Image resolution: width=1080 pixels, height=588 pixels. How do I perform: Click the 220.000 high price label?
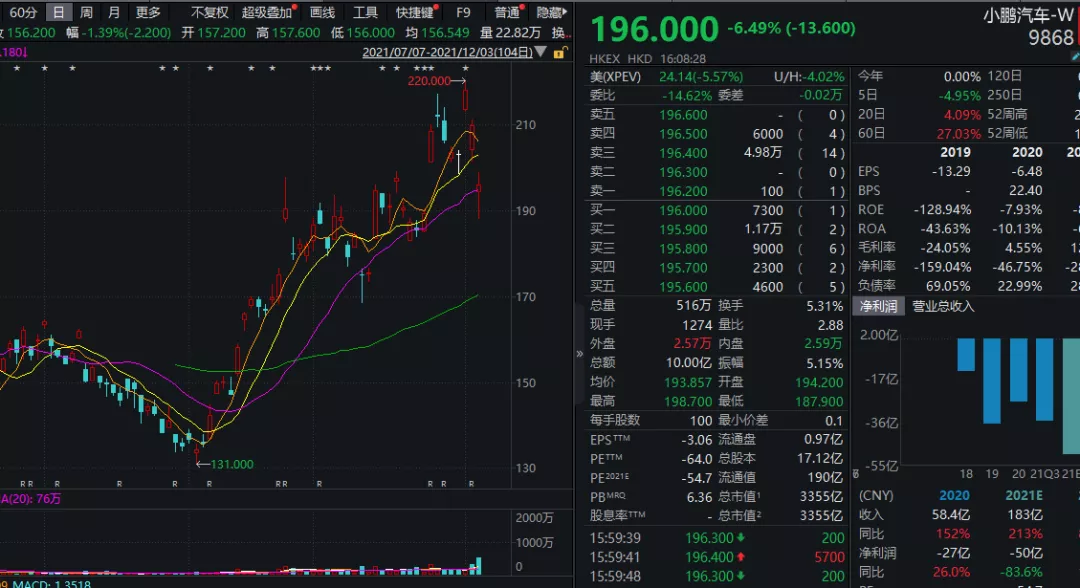[428, 81]
